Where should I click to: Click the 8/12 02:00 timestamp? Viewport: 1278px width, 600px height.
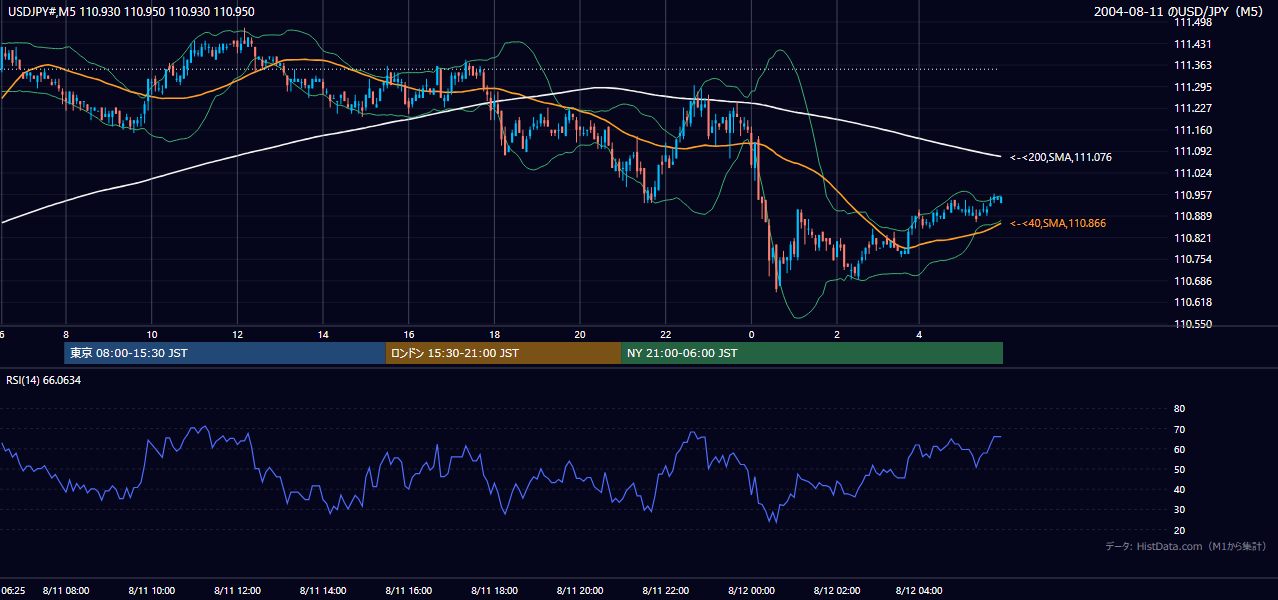coord(835,590)
